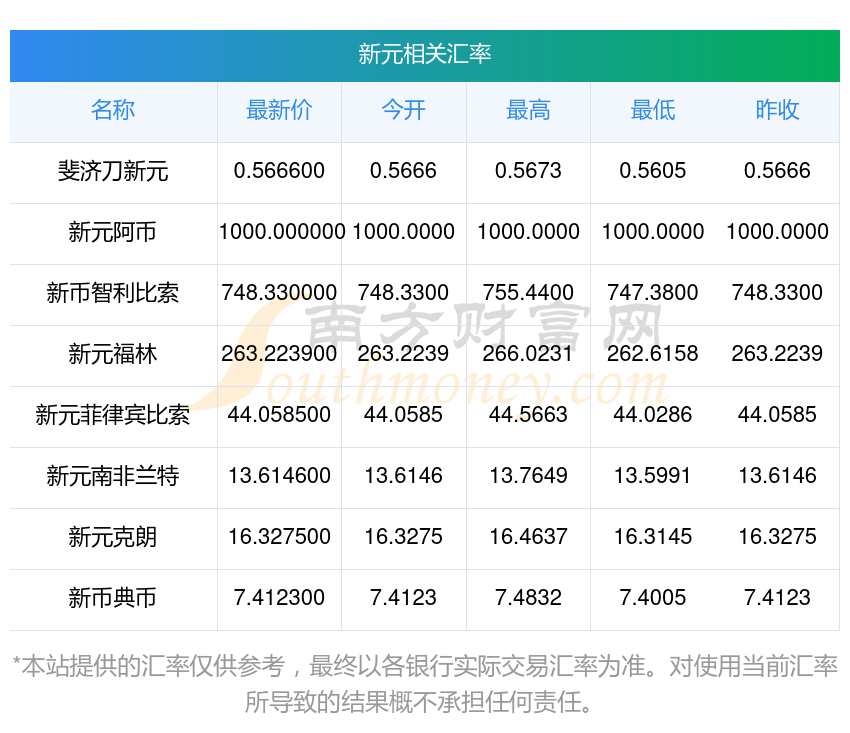The width and height of the screenshot is (850, 733).
Task: Select the 最高 column header
Action: tap(528, 110)
